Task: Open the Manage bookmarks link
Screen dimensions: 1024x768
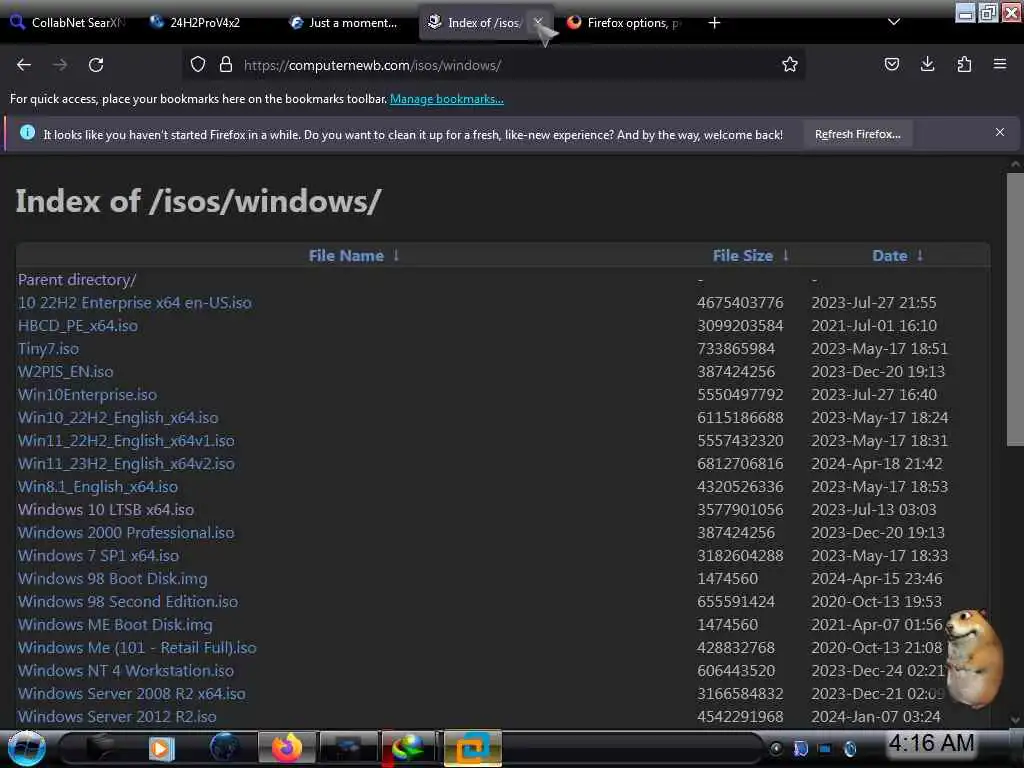Action: 447,99
